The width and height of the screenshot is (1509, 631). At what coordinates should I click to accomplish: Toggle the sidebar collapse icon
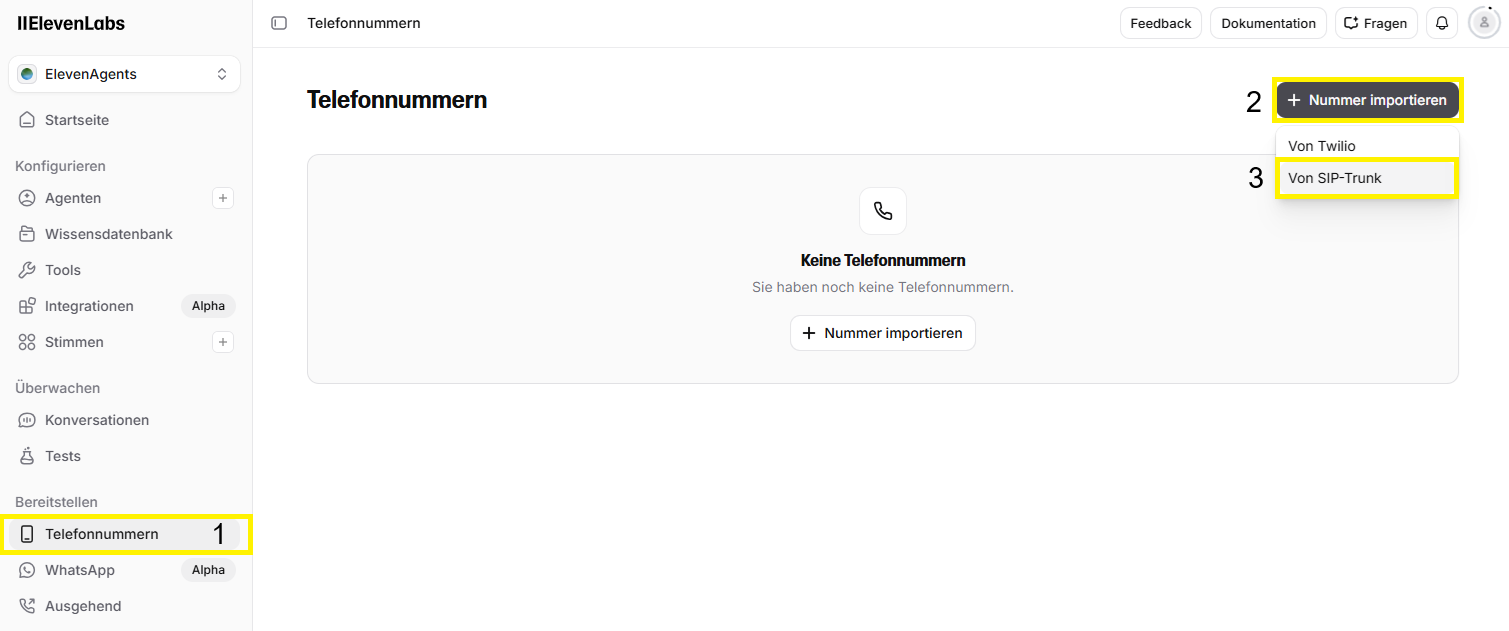coord(279,23)
